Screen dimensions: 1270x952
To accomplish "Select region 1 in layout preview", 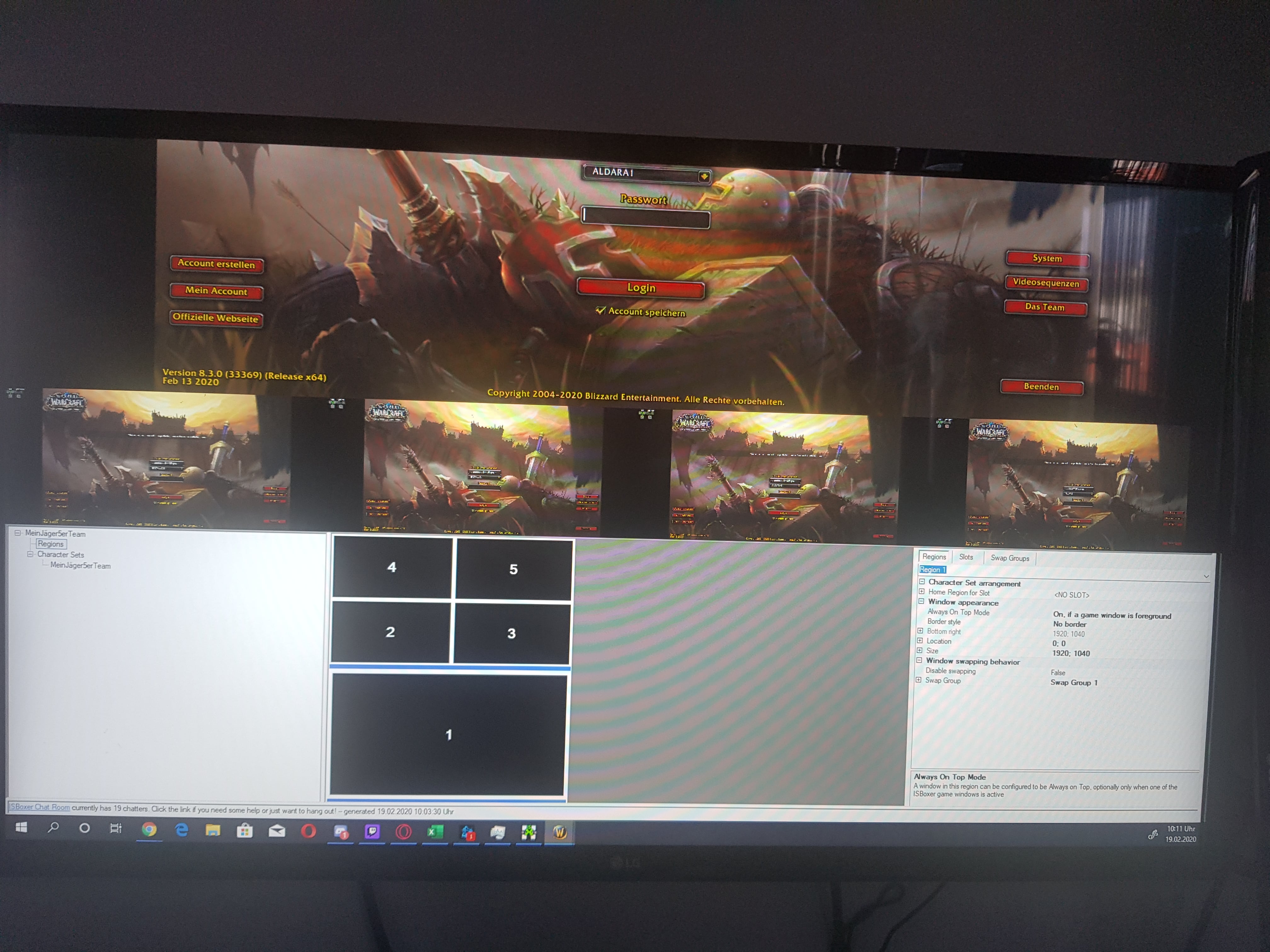I will pyautogui.click(x=449, y=734).
